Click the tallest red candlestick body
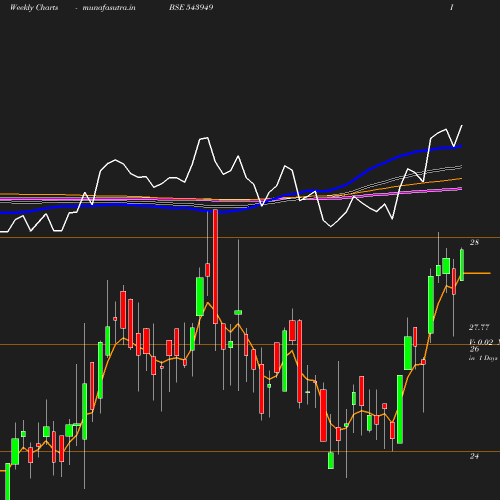 pos(215,267)
